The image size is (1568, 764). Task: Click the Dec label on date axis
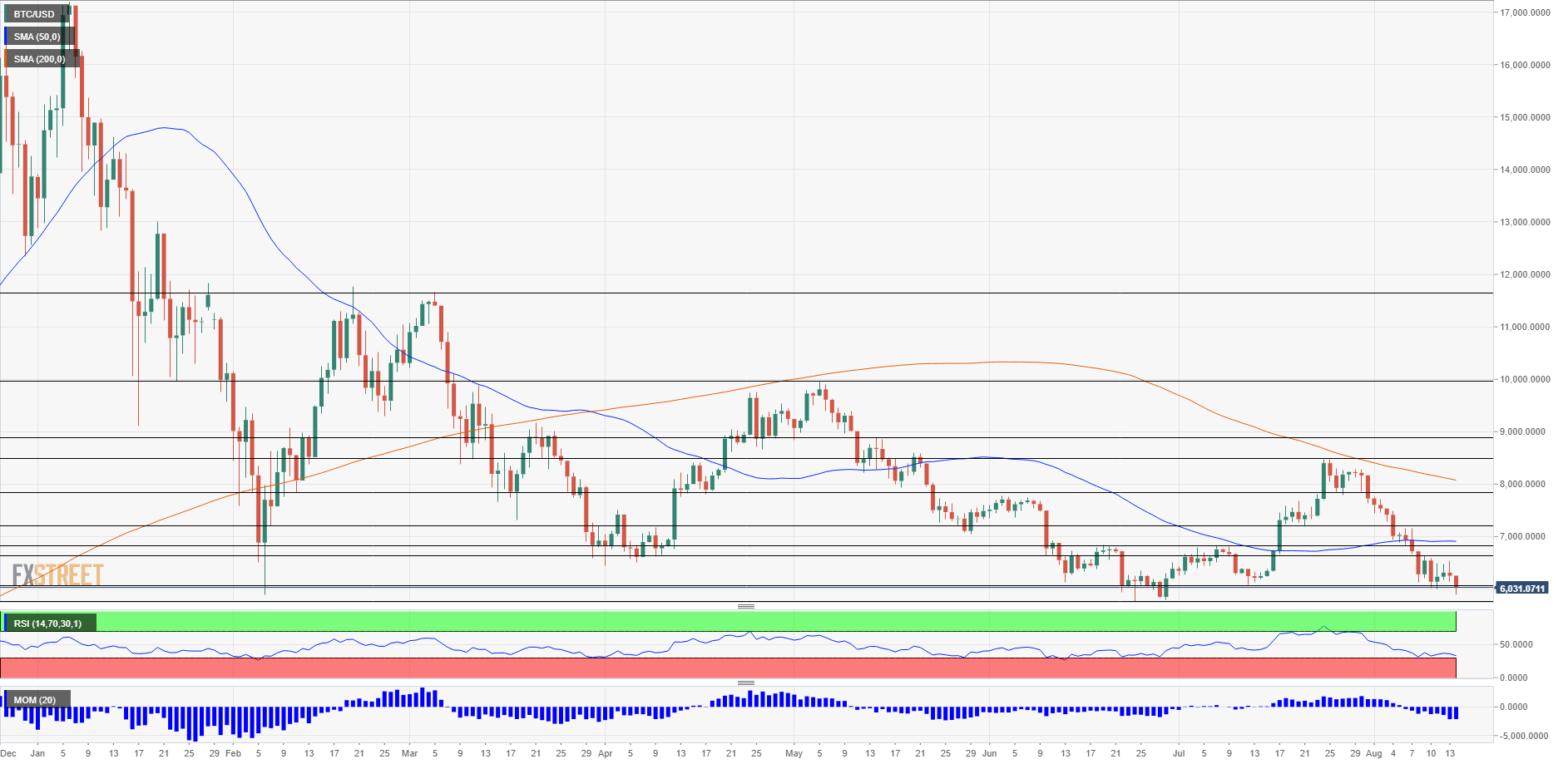(8, 753)
